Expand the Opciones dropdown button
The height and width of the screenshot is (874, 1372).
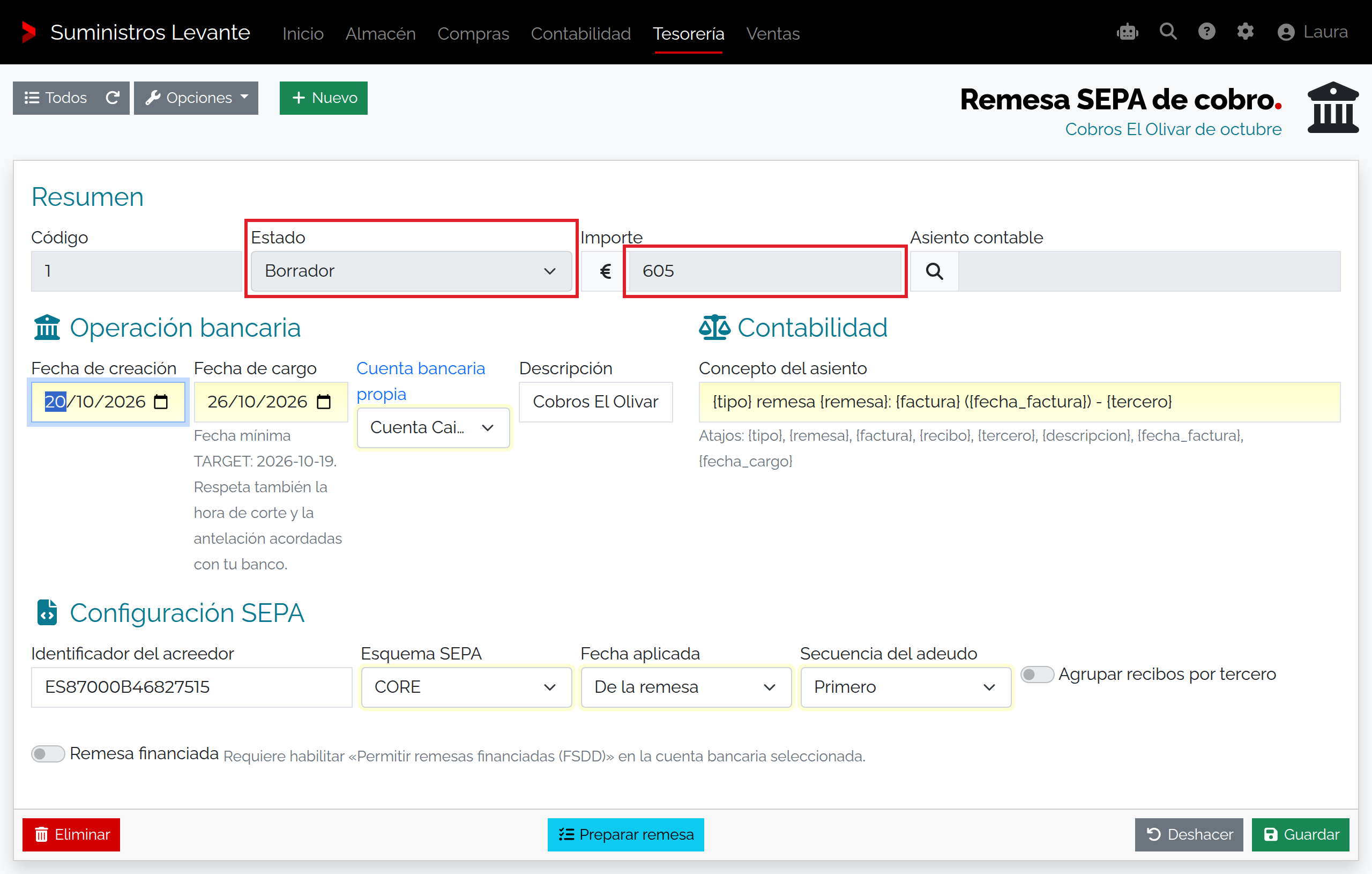(196, 98)
